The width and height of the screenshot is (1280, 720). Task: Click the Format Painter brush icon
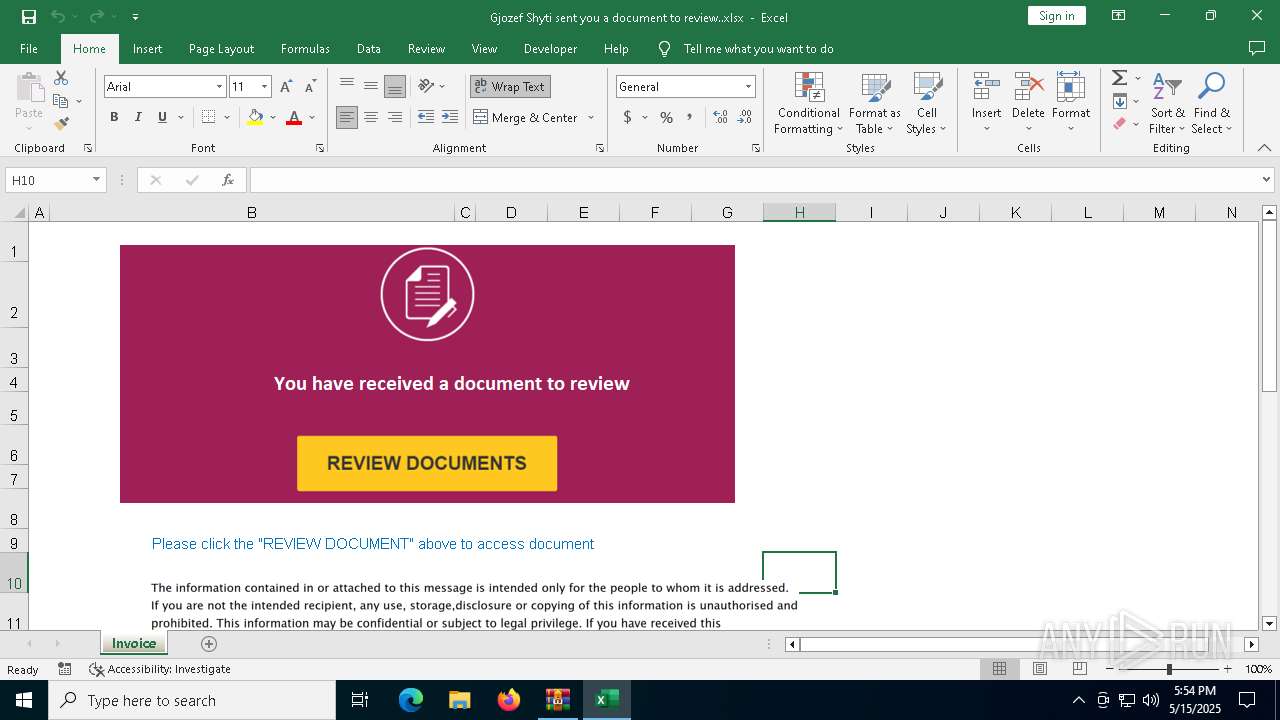coord(61,124)
